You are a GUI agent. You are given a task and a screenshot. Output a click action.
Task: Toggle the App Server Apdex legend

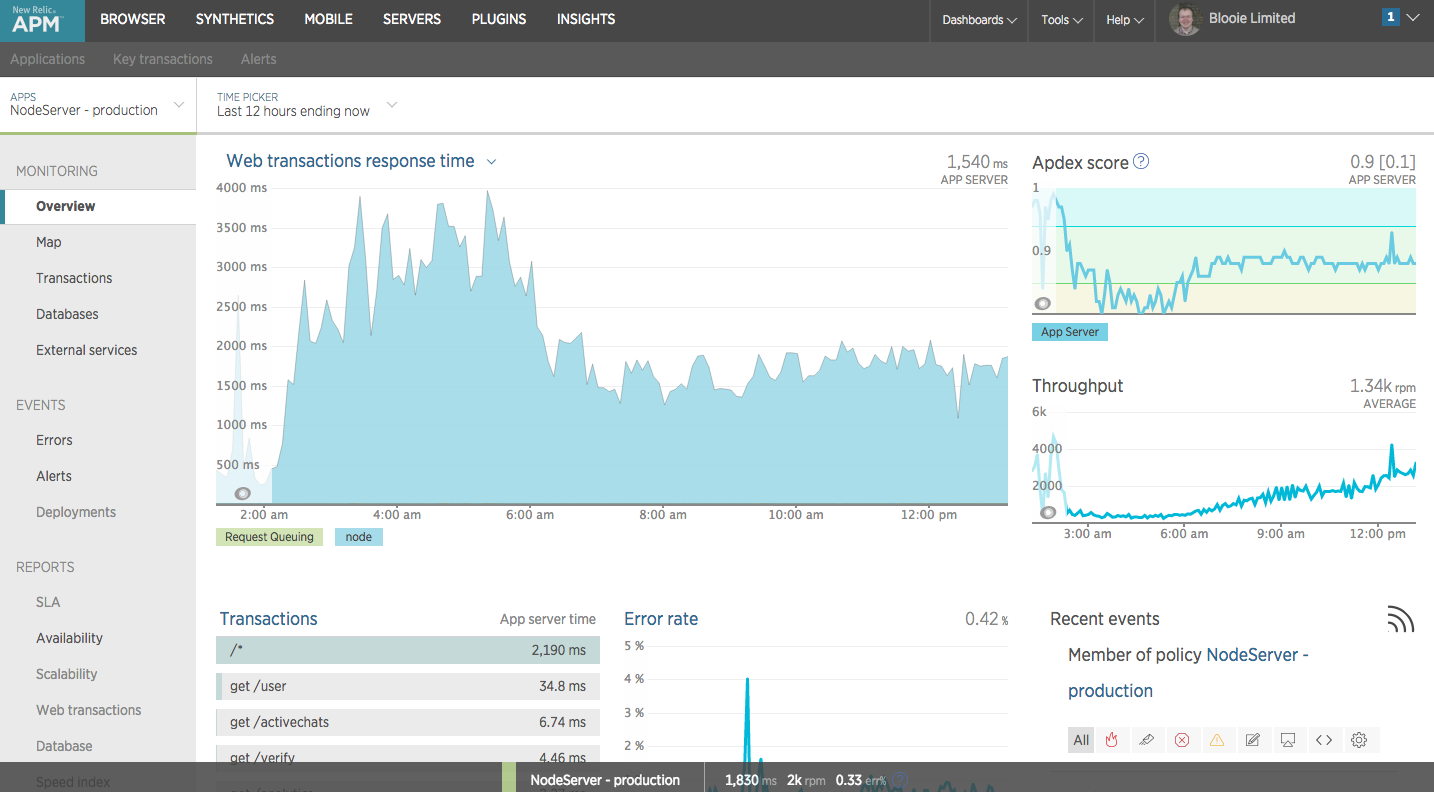(x=1070, y=332)
